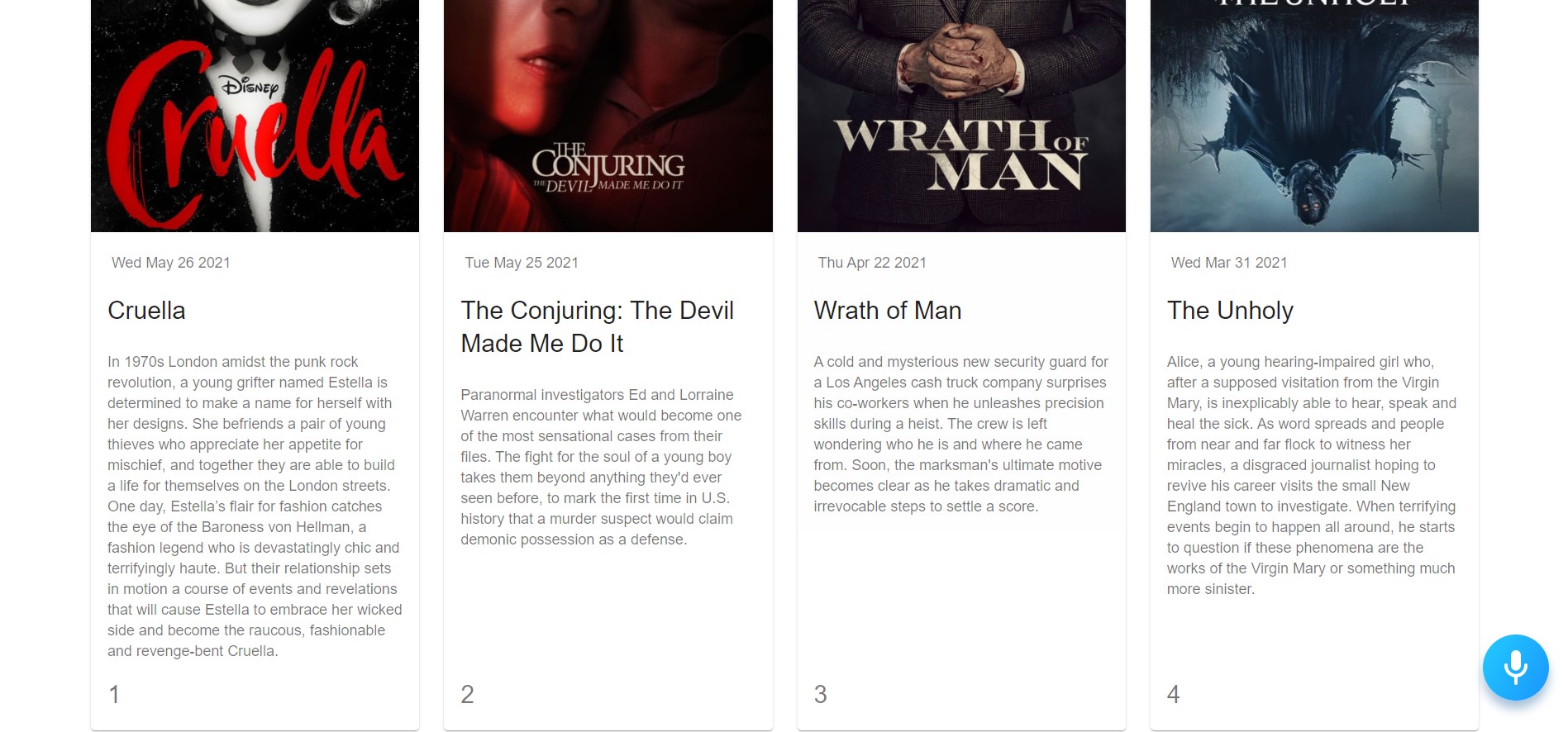1568x732 pixels.
Task: Click card number 1 on Cruella
Action: [114, 694]
